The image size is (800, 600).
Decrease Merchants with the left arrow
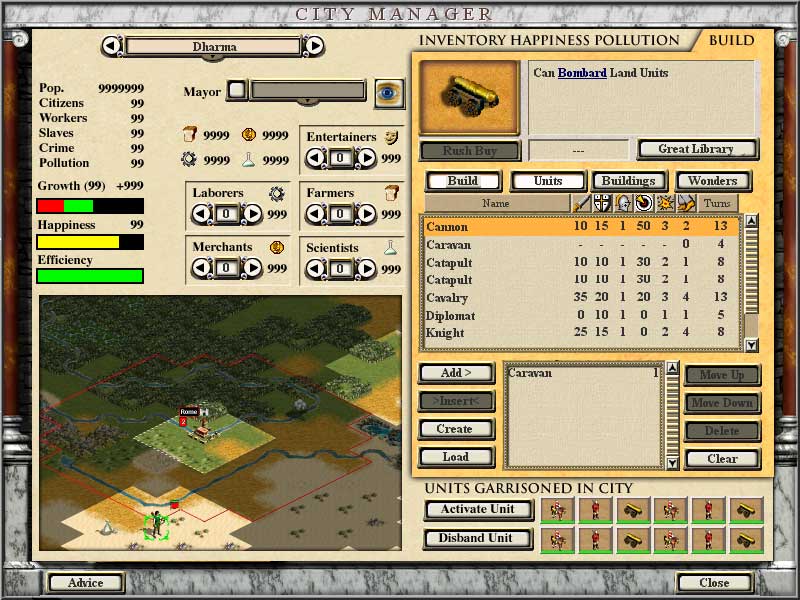pyautogui.click(x=200, y=268)
